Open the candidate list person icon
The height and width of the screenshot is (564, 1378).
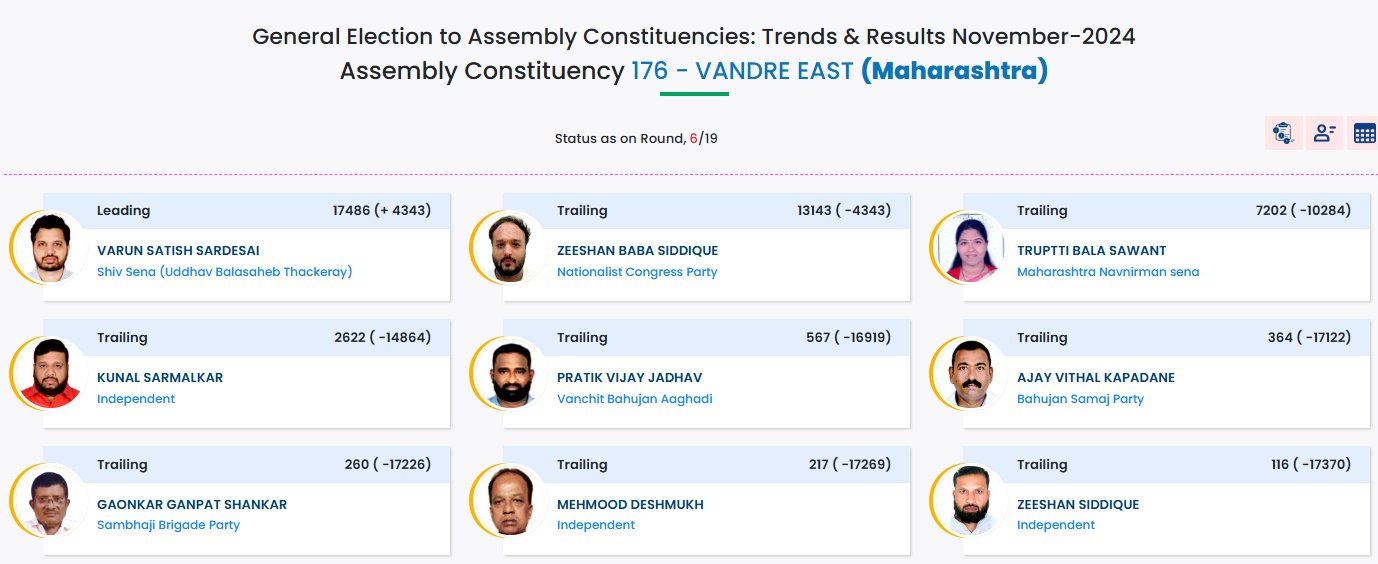coord(1325,133)
